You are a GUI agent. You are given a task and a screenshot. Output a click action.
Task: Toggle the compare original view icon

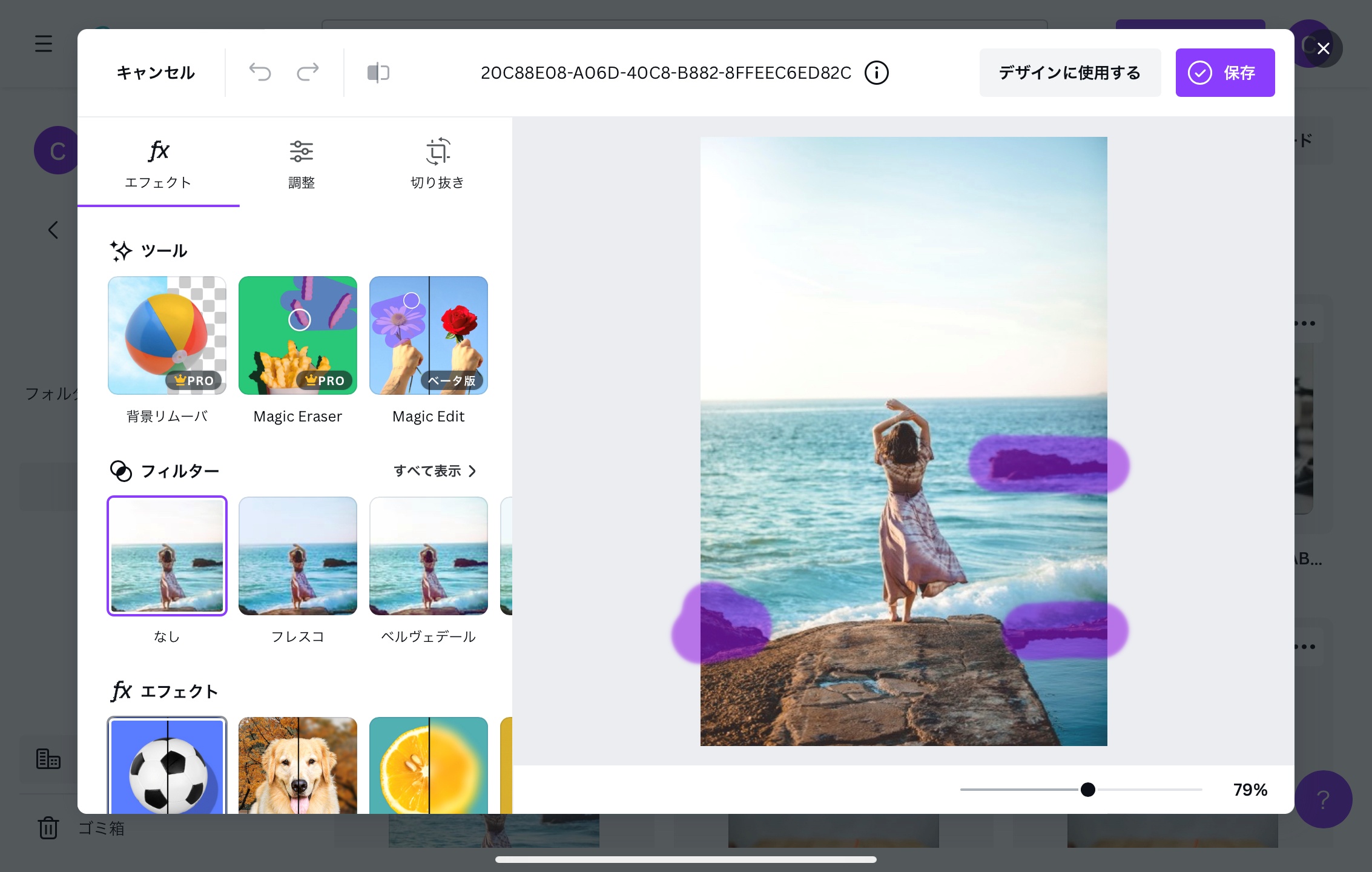coord(378,73)
